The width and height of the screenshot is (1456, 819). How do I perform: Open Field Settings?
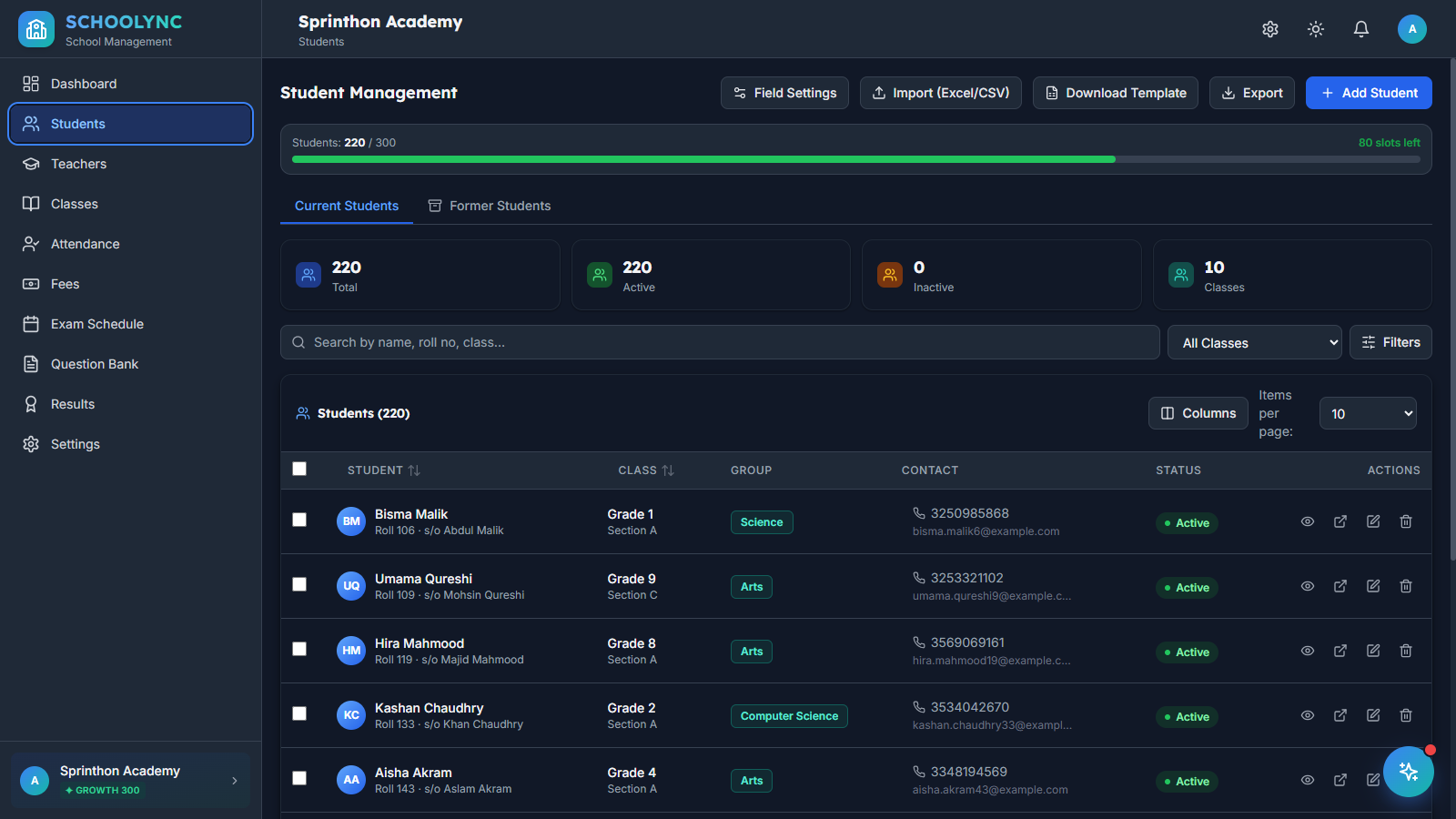(x=784, y=93)
